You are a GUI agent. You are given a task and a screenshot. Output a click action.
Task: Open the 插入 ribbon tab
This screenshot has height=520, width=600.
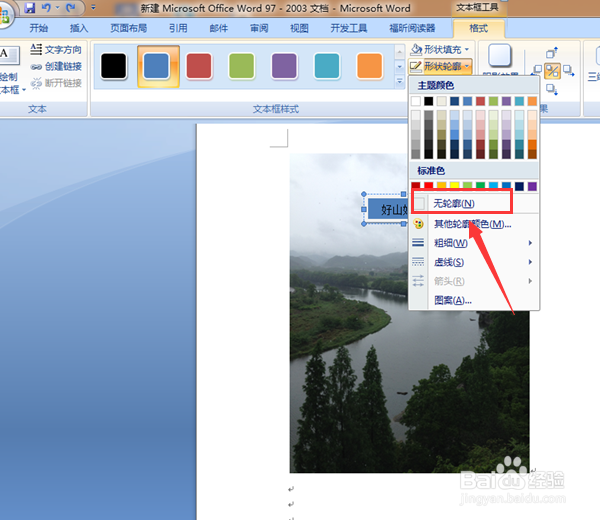point(79,28)
